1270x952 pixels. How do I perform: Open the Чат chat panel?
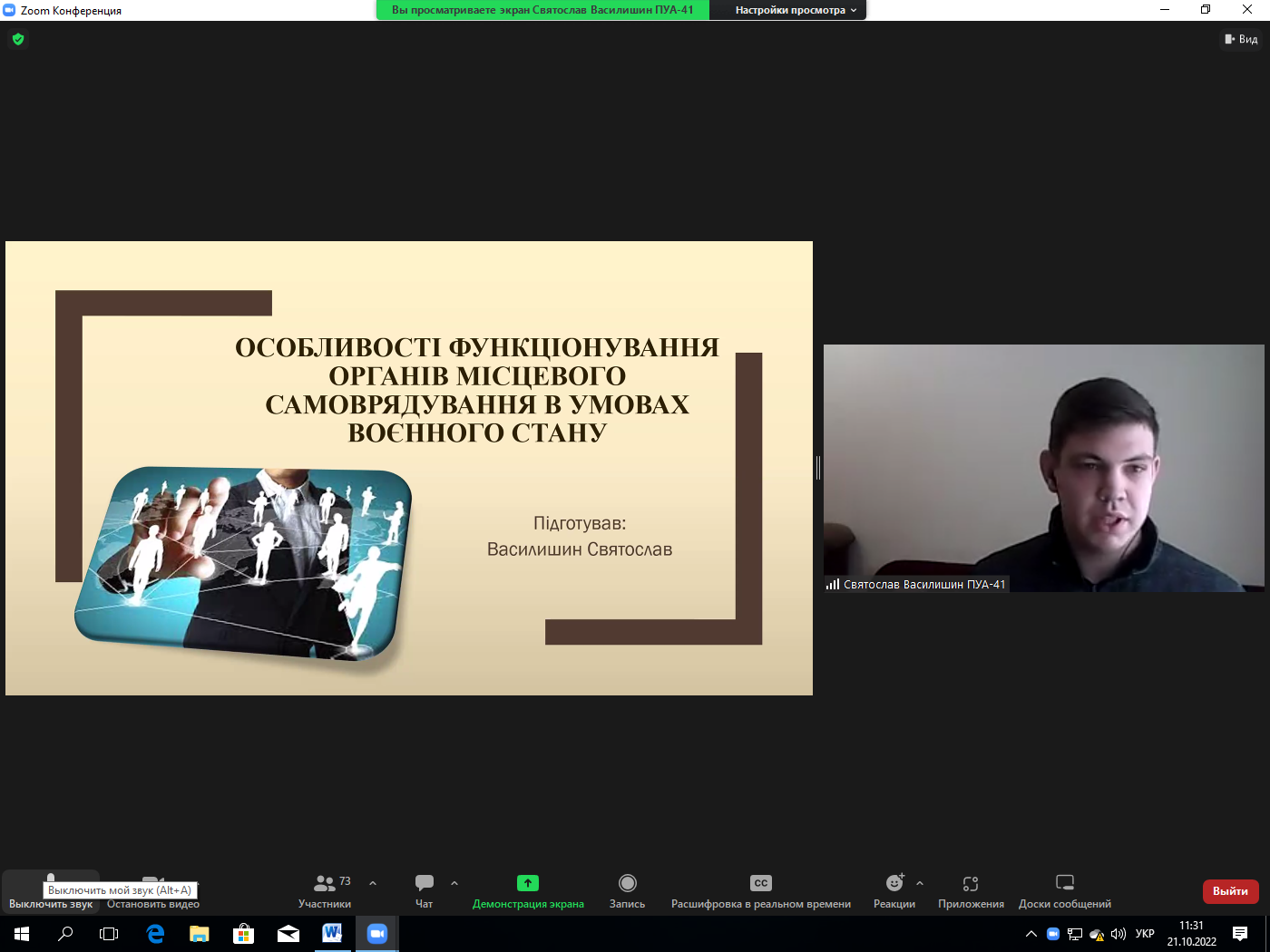[x=424, y=891]
